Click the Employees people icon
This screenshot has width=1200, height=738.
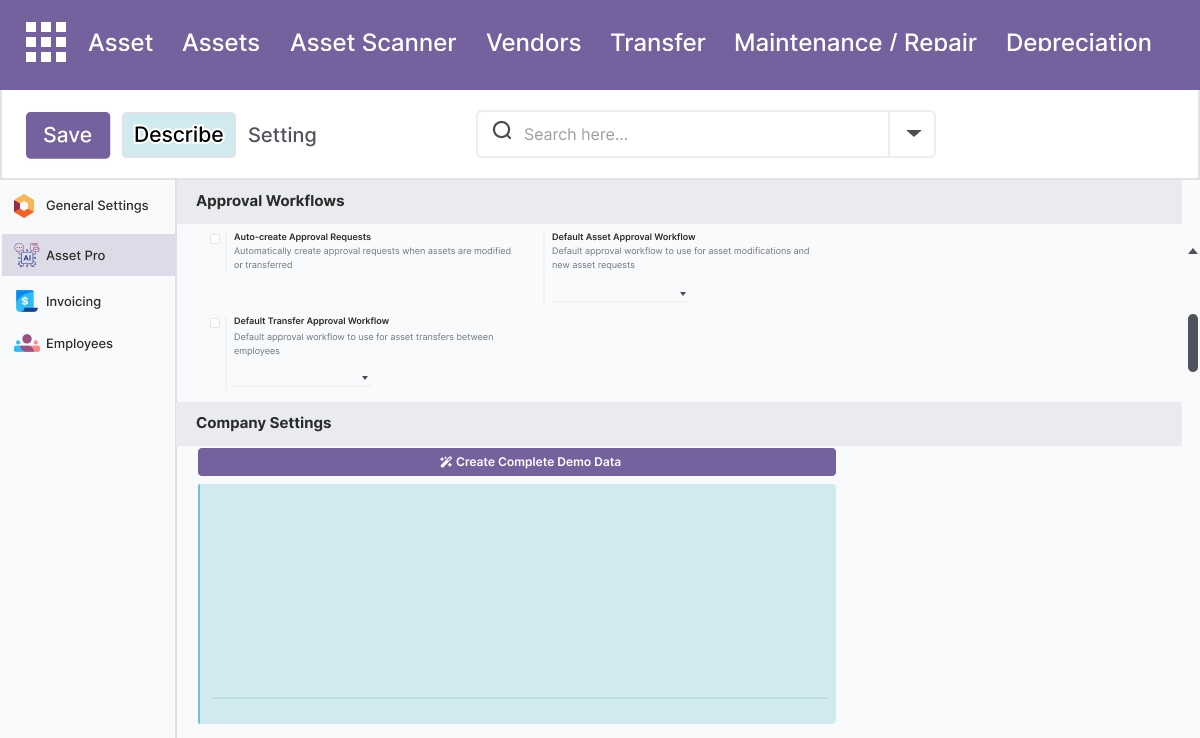point(27,343)
